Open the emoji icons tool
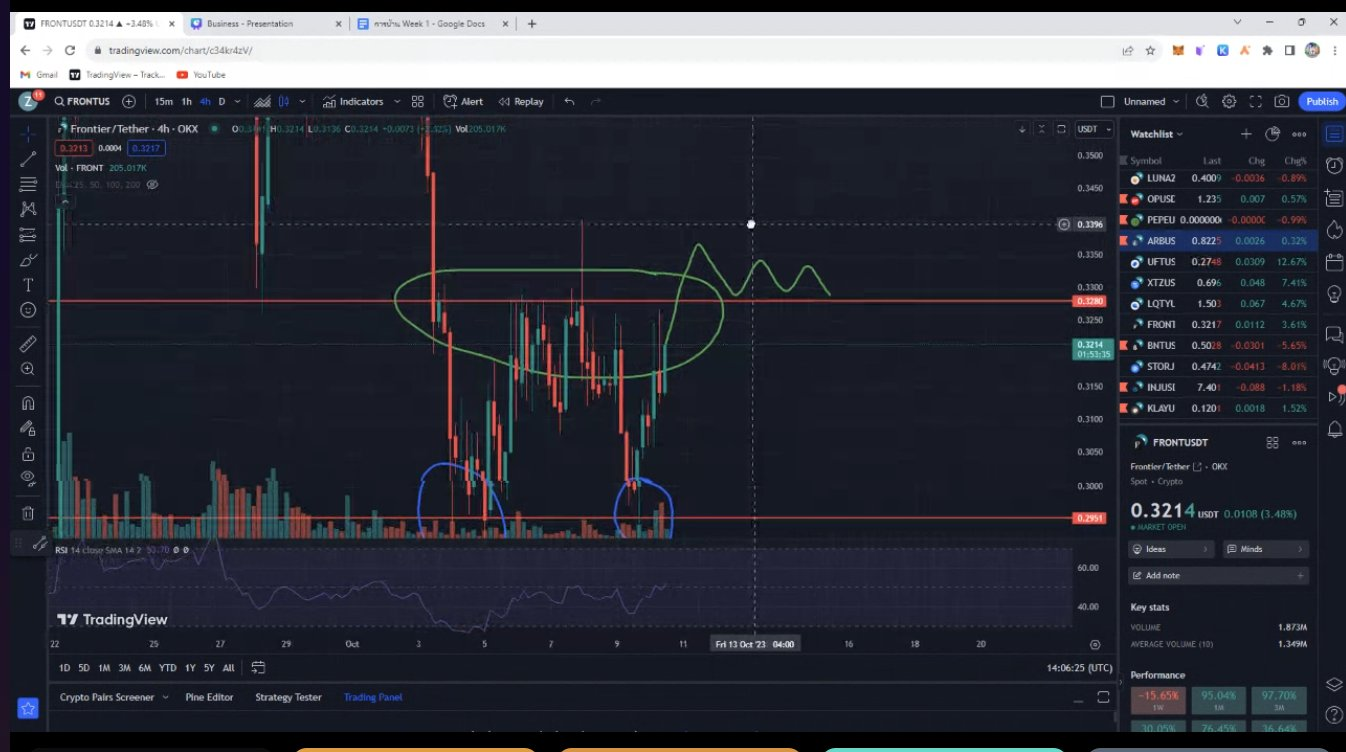The height and width of the screenshot is (752, 1346). (x=28, y=310)
